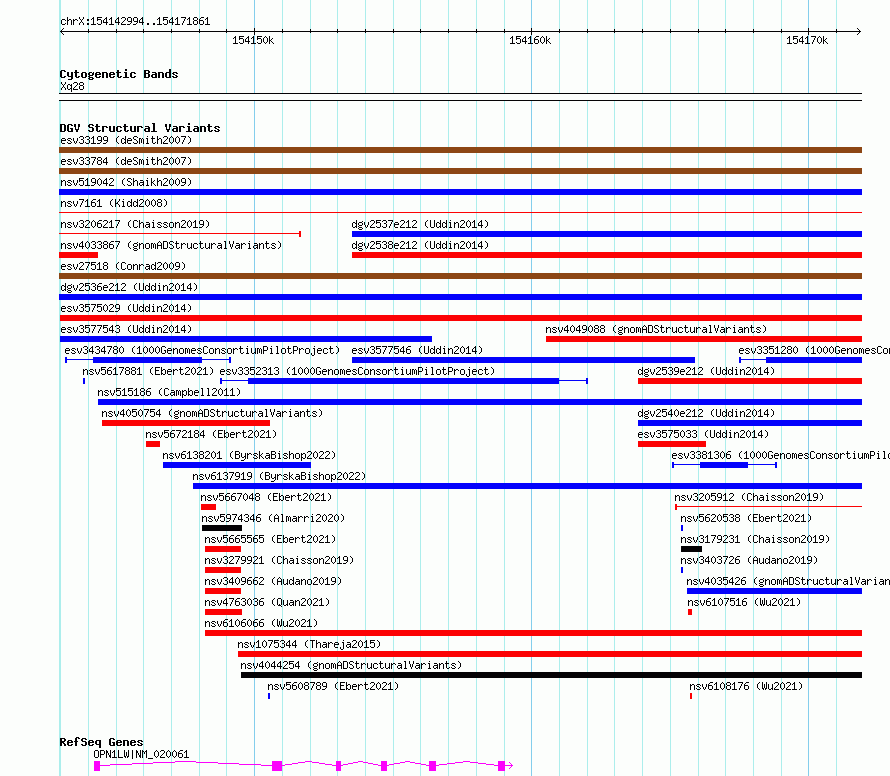Click the nsv3409662 (Audano2019) label
The width and height of the screenshot is (890, 776).
(x=273, y=581)
